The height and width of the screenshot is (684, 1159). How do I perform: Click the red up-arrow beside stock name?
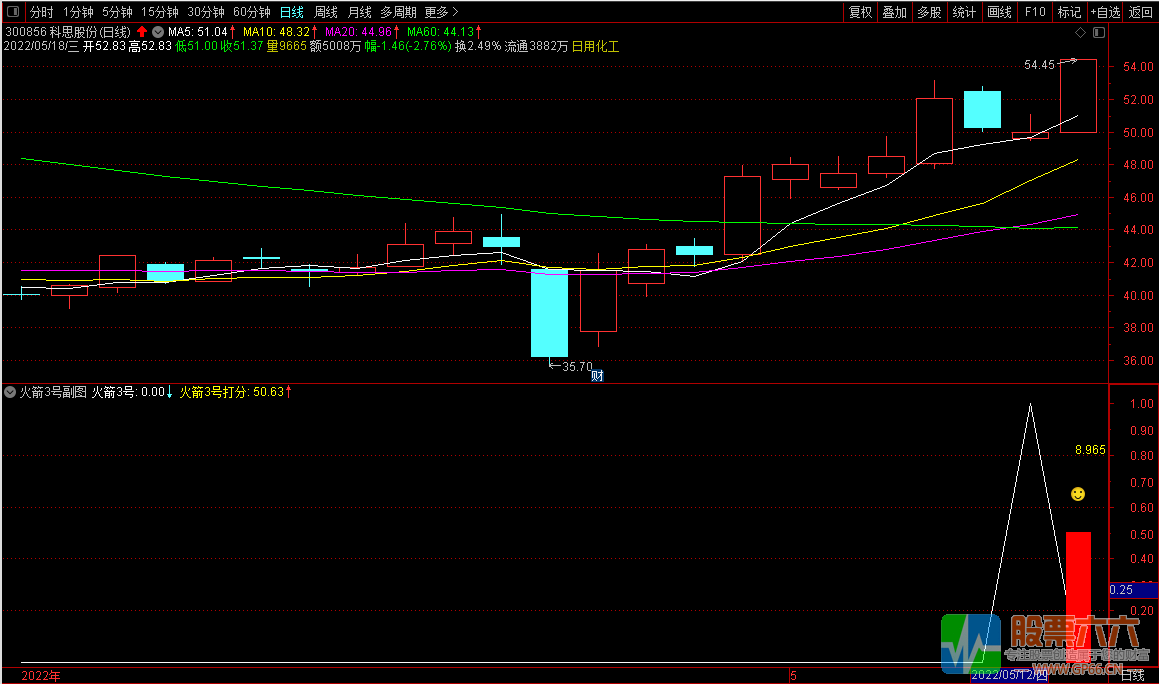tap(142, 32)
